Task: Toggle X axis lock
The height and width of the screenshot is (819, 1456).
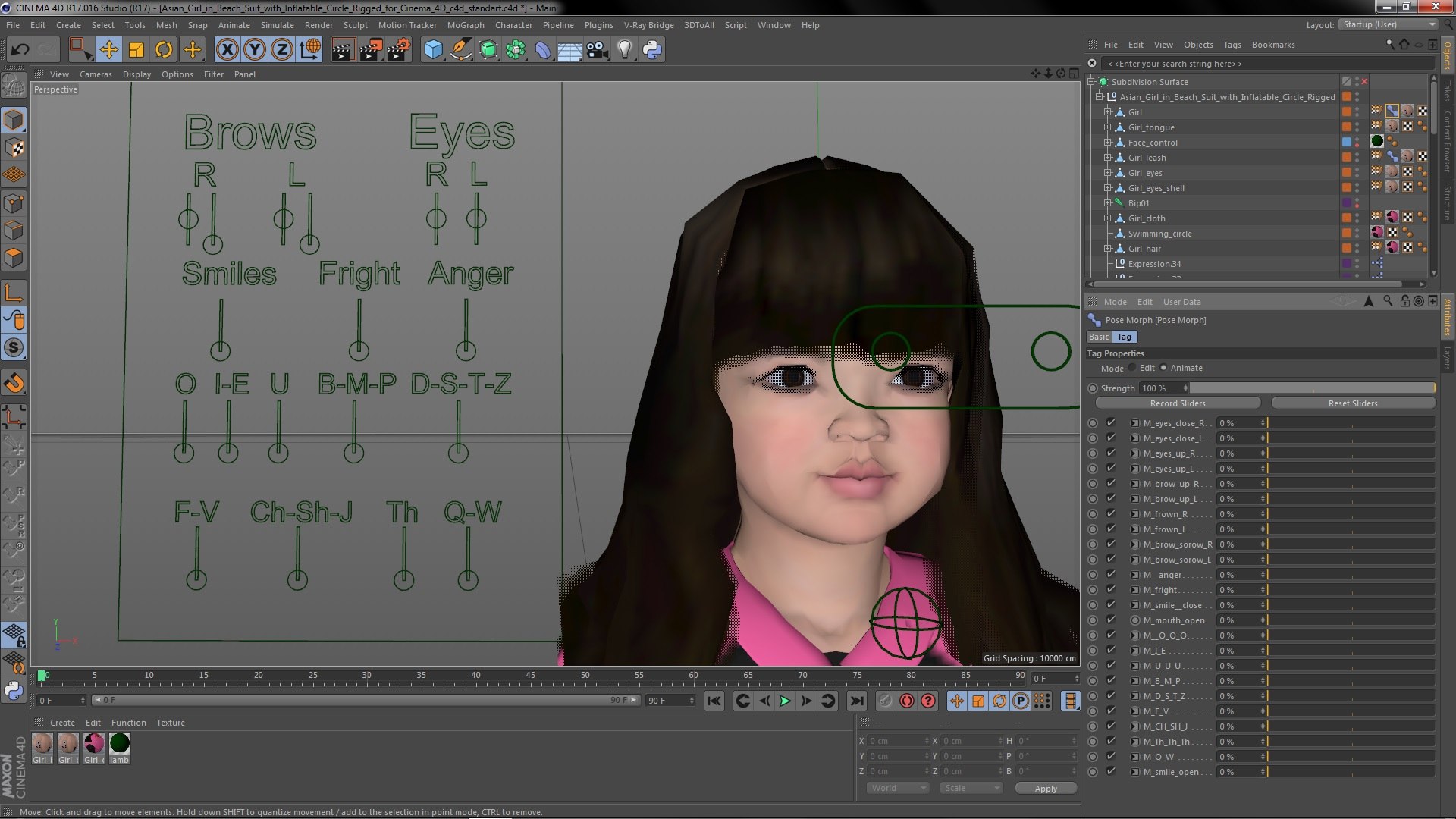Action: (x=227, y=50)
